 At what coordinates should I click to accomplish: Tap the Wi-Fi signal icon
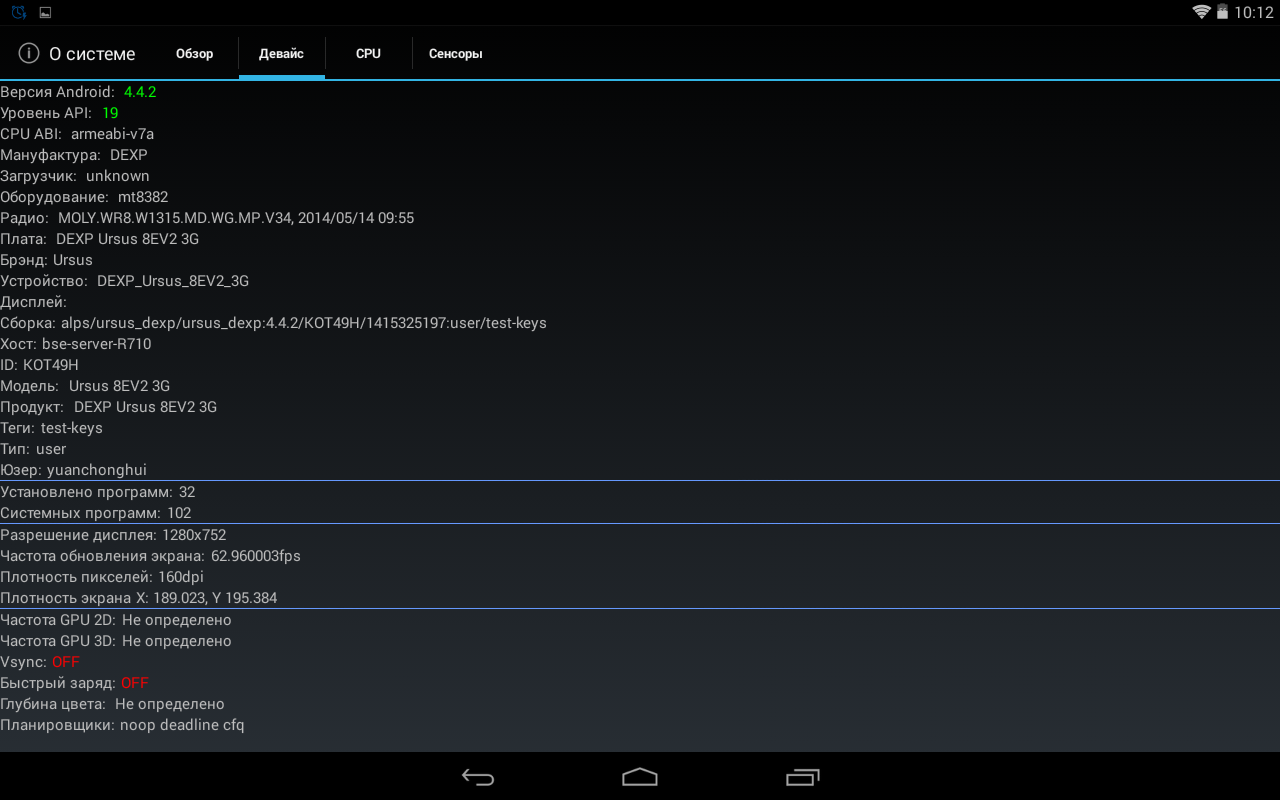coord(1201,12)
